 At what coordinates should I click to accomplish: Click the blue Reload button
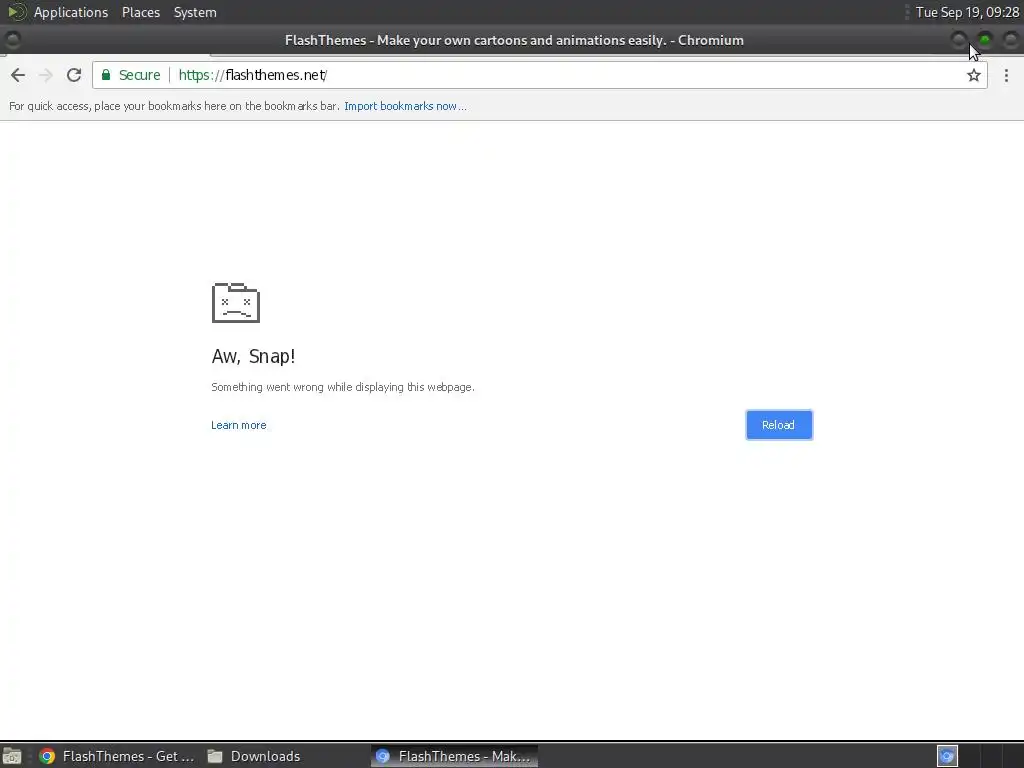(779, 425)
